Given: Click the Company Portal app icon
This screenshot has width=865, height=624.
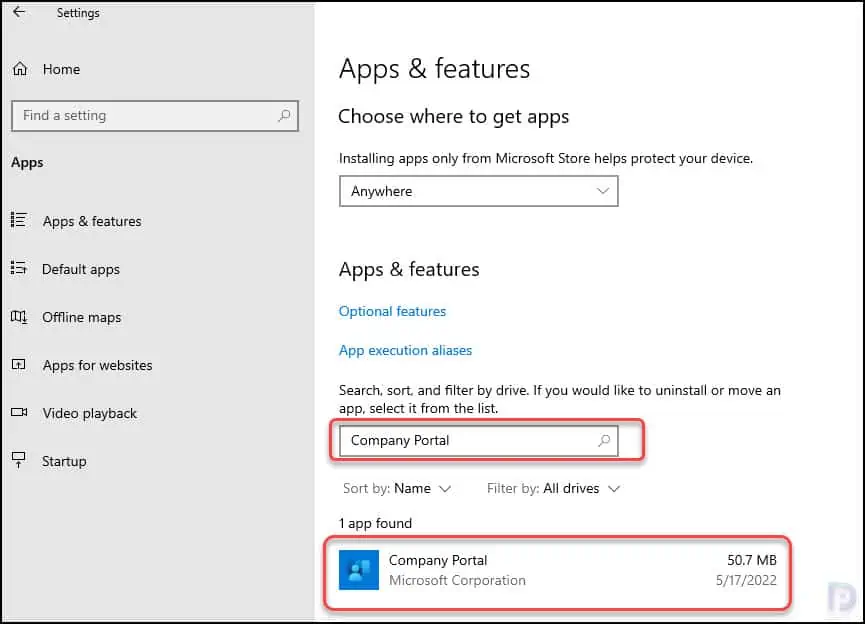Looking at the screenshot, I should 359,570.
